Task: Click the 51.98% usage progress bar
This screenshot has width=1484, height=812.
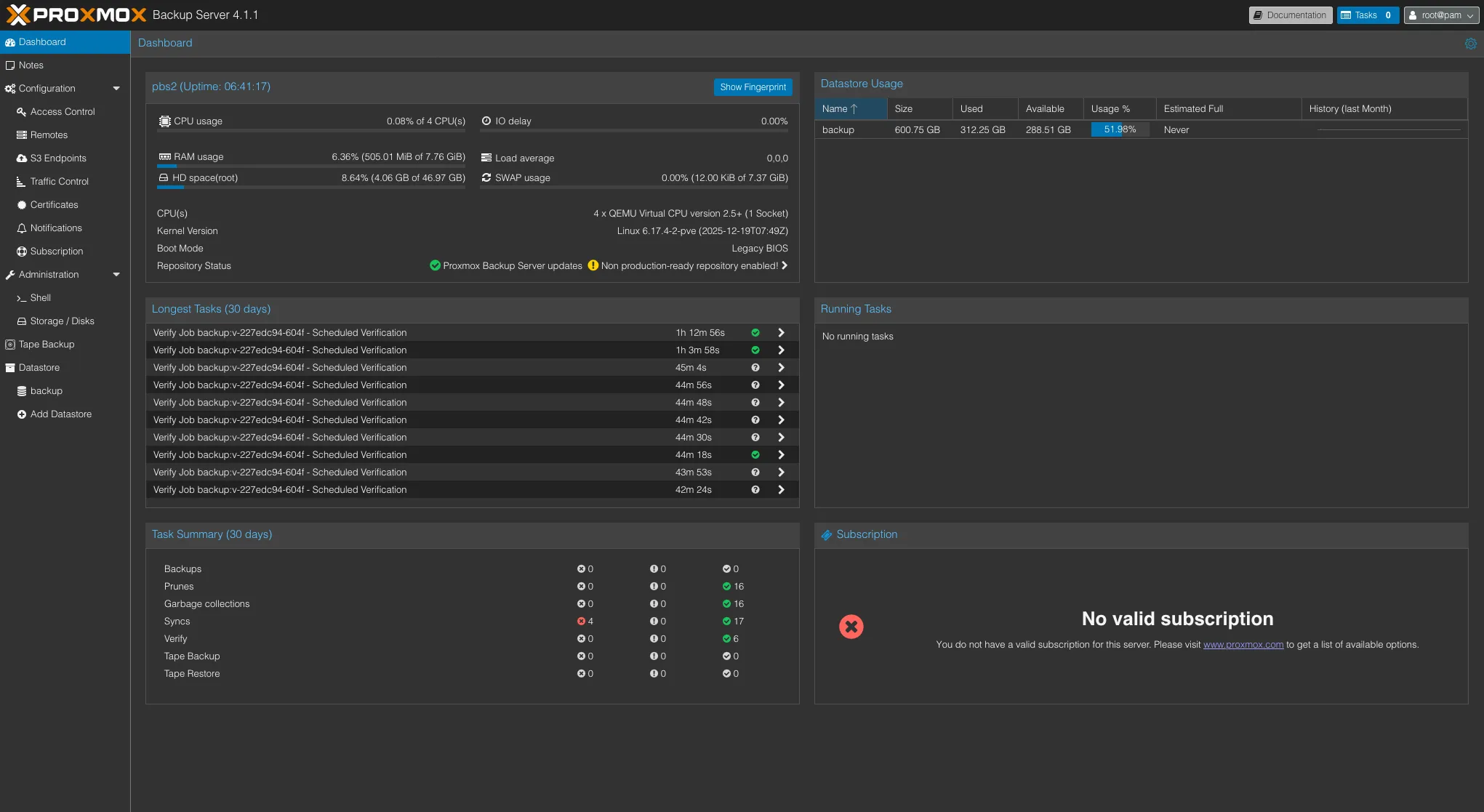Action: coord(1120,130)
